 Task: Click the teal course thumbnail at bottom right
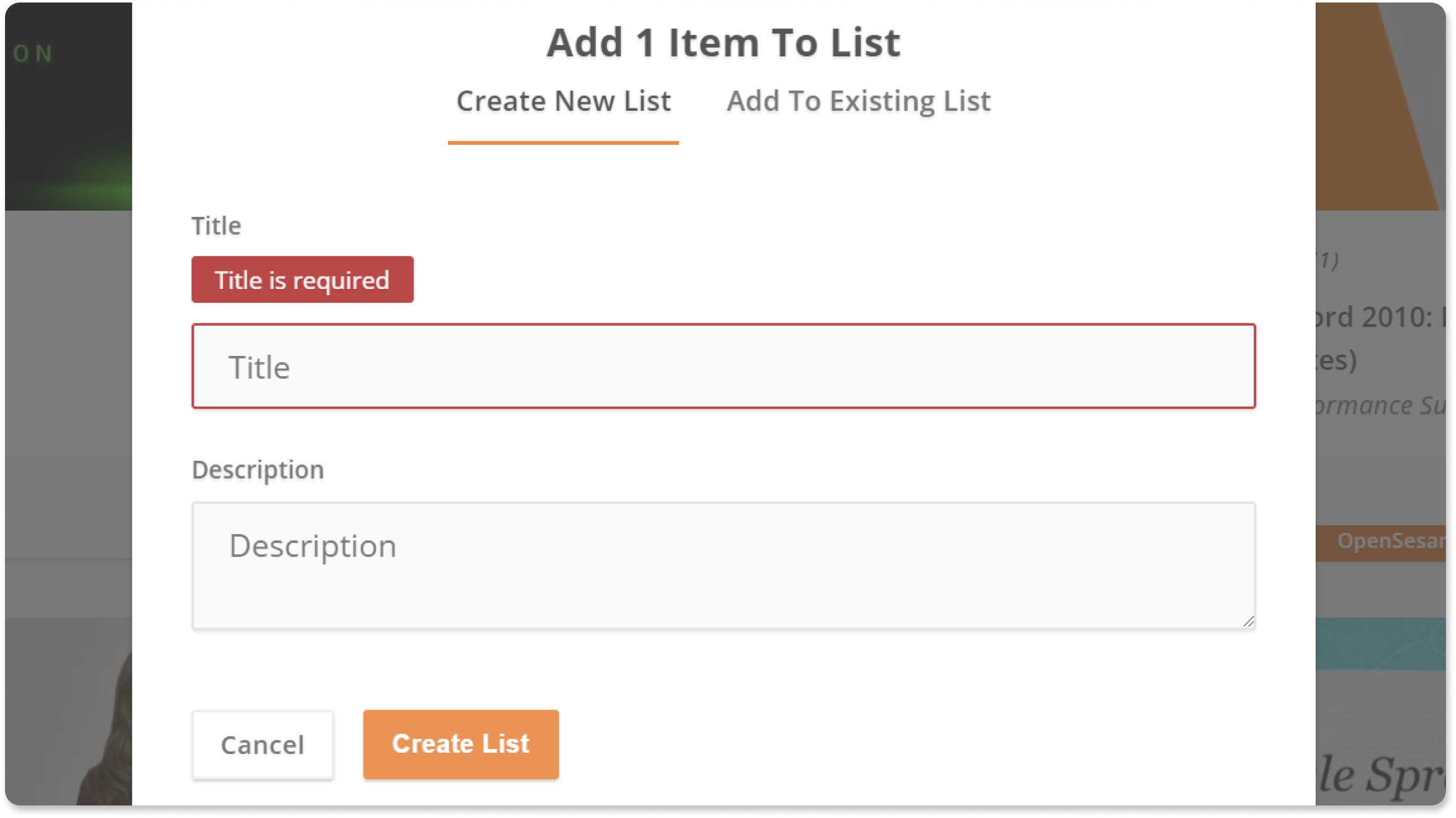[1381, 644]
